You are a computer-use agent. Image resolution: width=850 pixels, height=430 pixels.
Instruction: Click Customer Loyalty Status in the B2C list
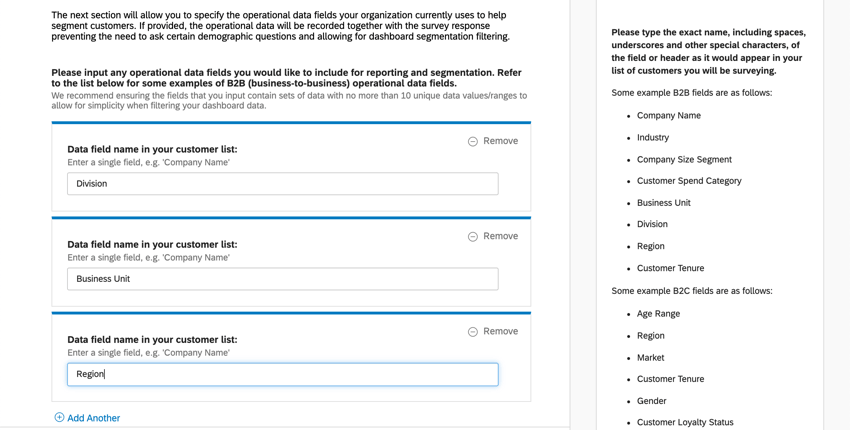(x=685, y=422)
